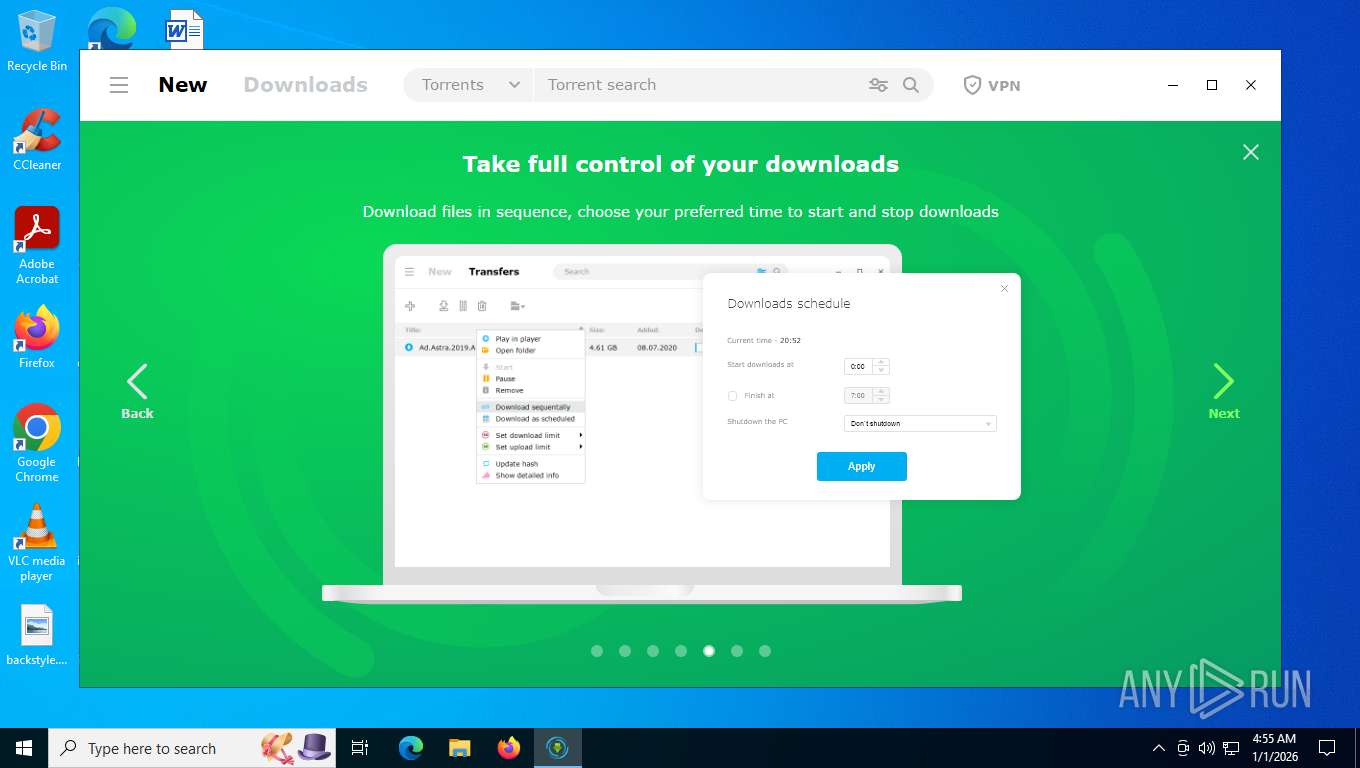Select the Recycle Bin desktop icon
Screen dimensions: 1360x768
pos(37,41)
